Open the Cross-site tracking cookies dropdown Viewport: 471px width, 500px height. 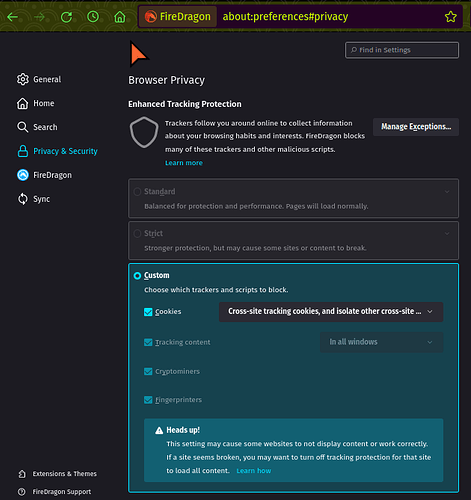(331, 312)
